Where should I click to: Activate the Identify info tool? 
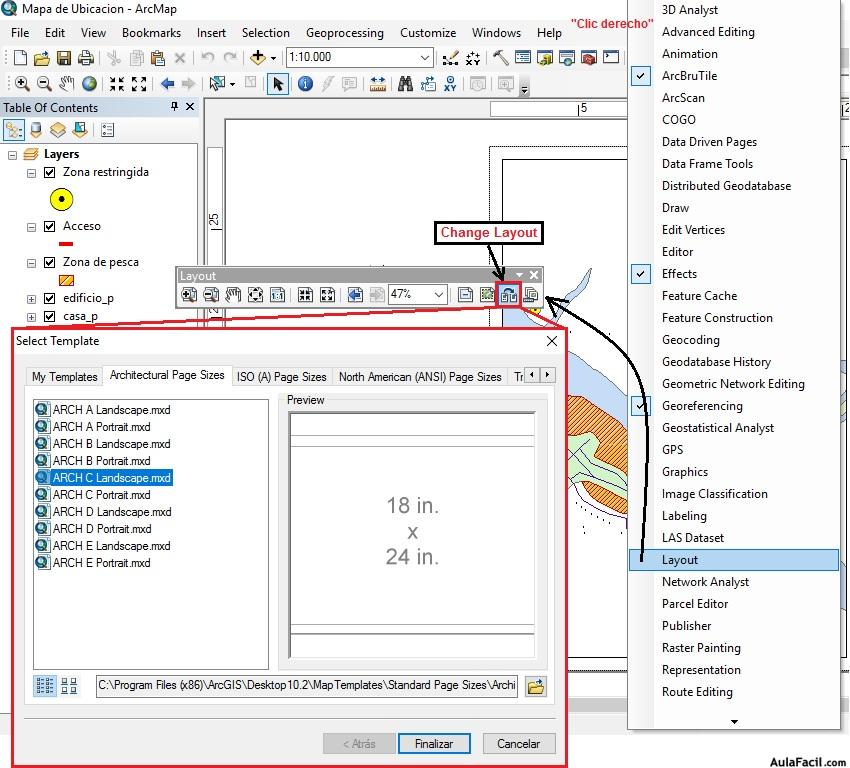pyautogui.click(x=305, y=83)
